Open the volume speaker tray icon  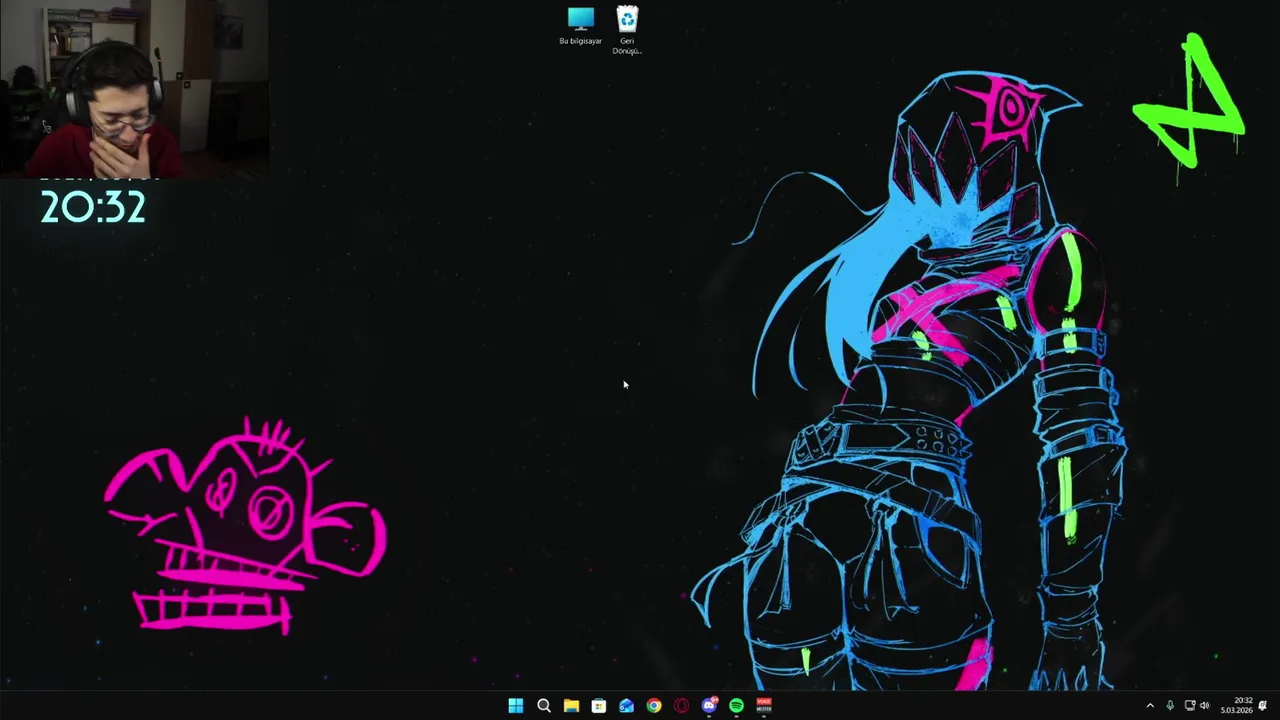1205,706
